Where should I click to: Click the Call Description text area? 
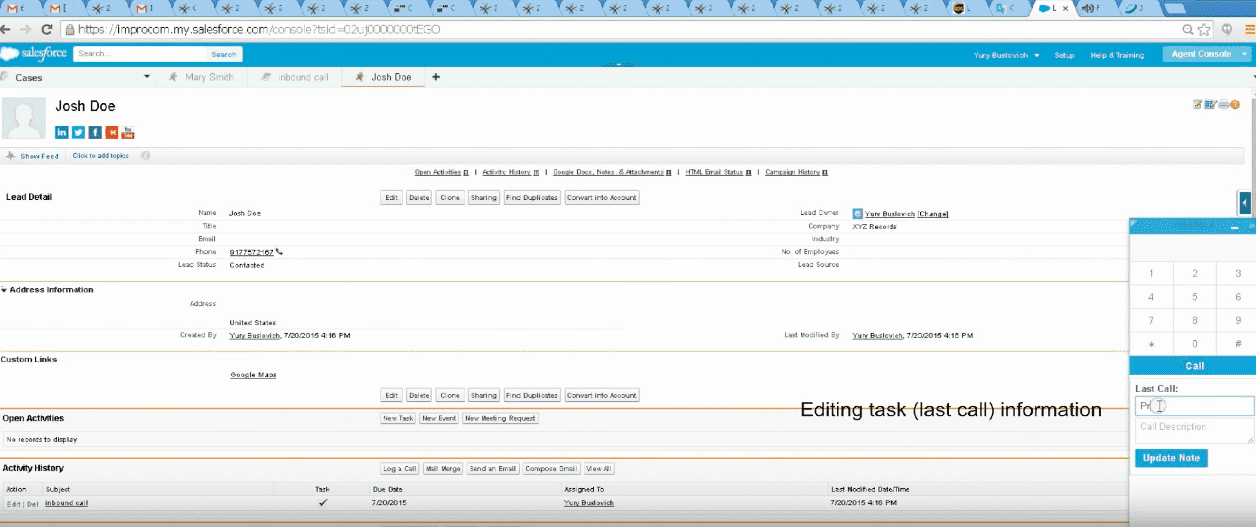click(x=1193, y=431)
